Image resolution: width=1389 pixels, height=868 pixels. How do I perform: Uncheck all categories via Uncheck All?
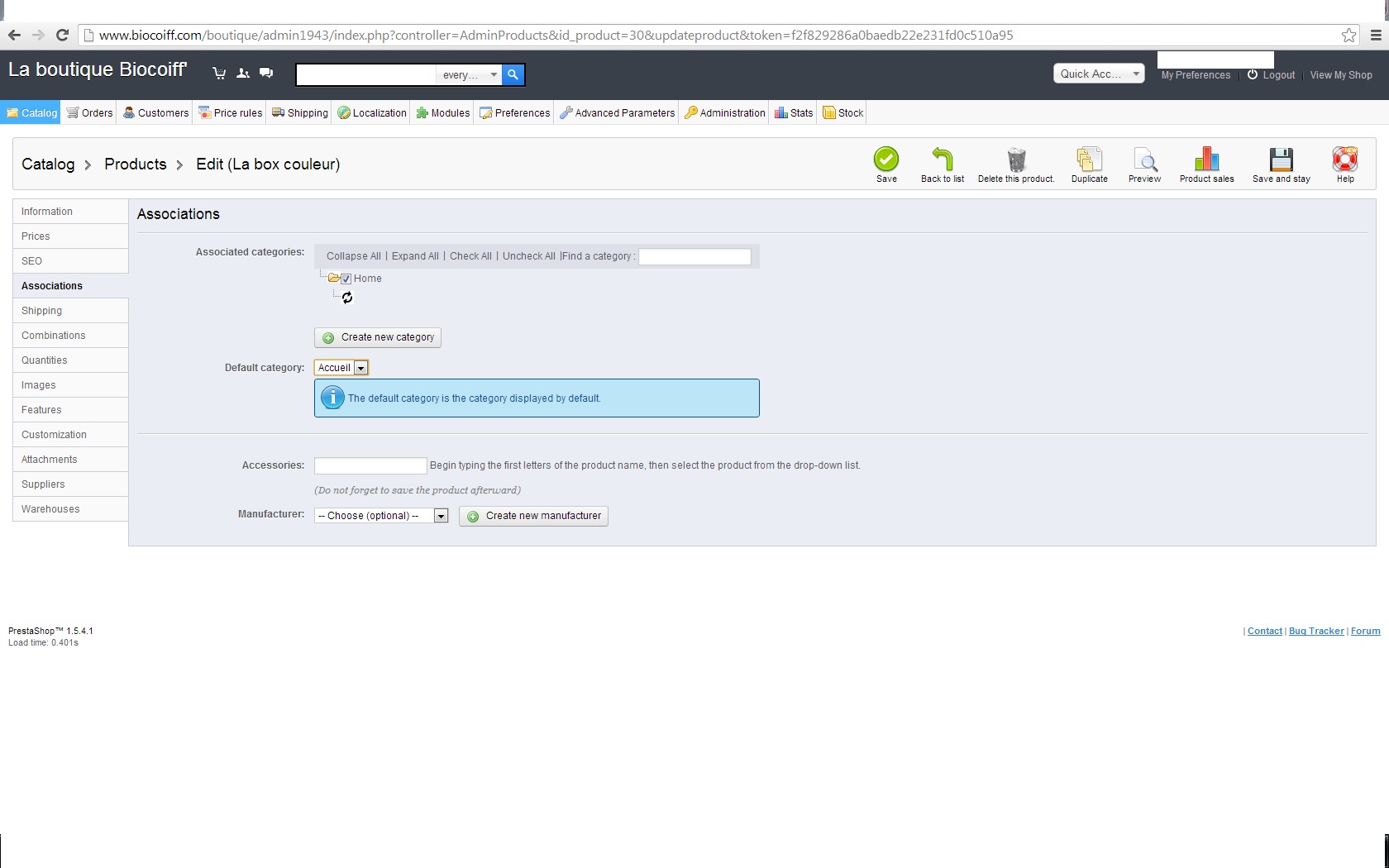click(x=528, y=256)
